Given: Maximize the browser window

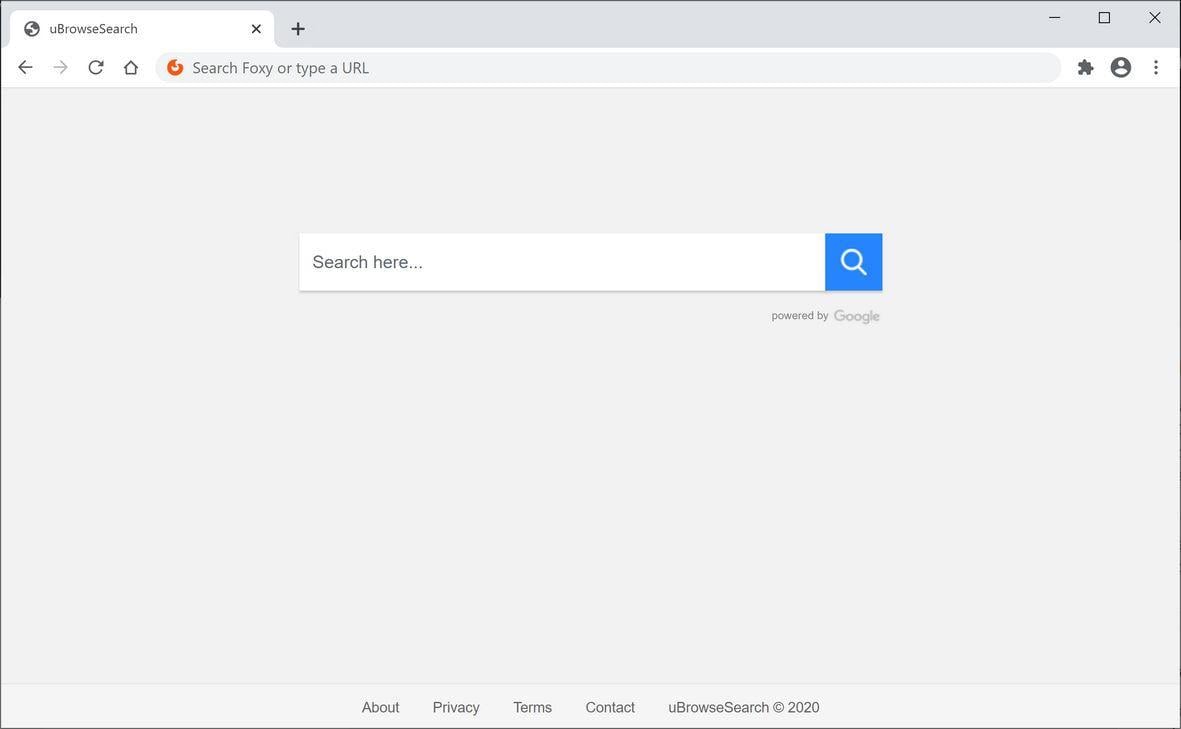Looking at the screenshot, I should [1104, 18].
